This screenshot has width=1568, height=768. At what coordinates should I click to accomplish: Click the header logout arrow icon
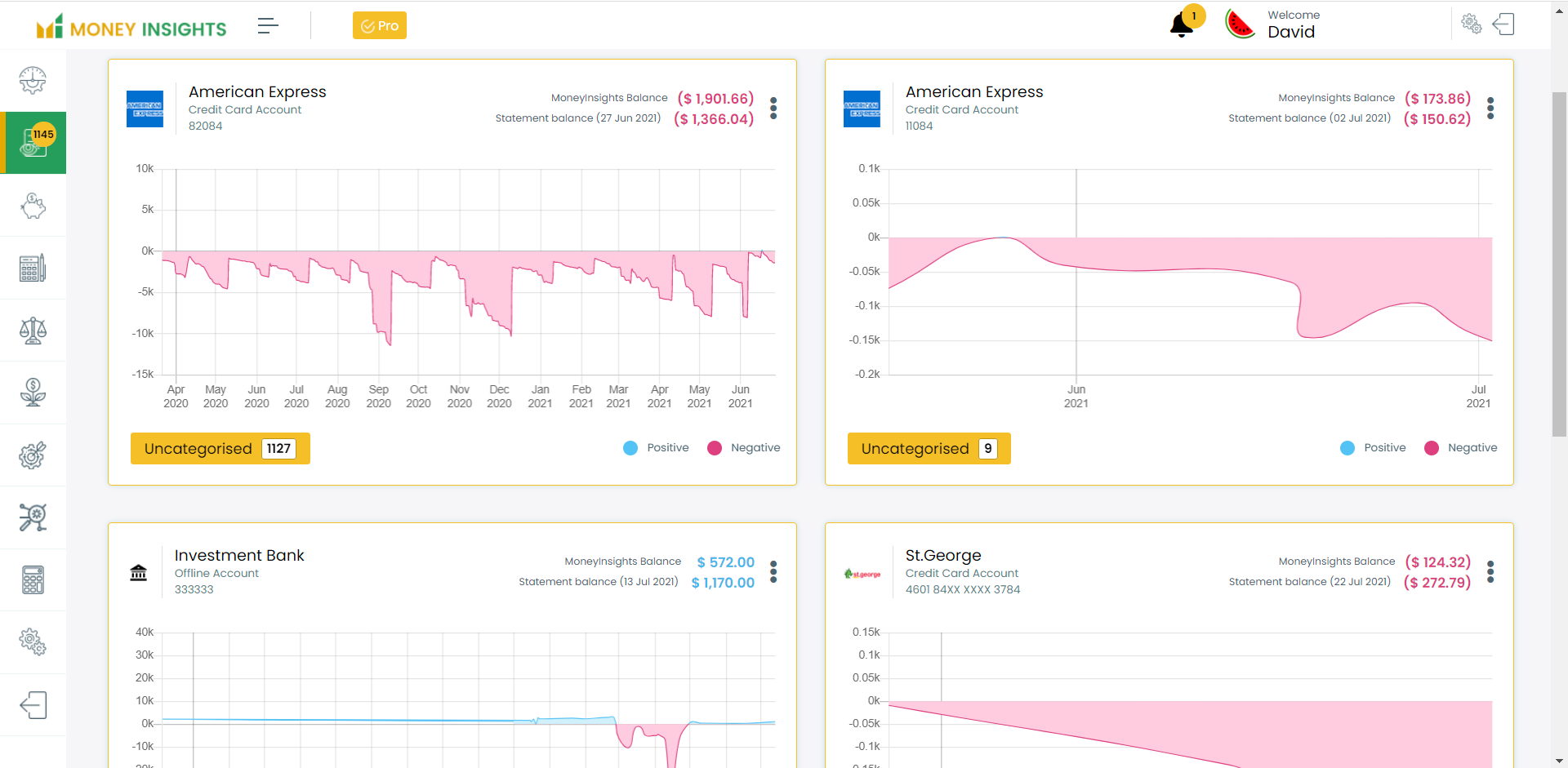point(1503,24)
